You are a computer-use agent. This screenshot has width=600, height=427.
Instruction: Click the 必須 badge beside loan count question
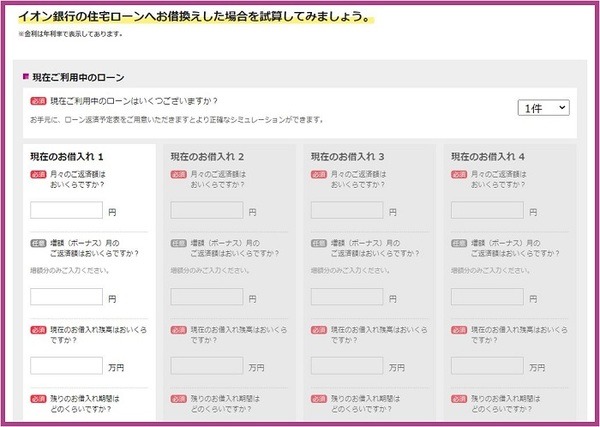point(38,101)
